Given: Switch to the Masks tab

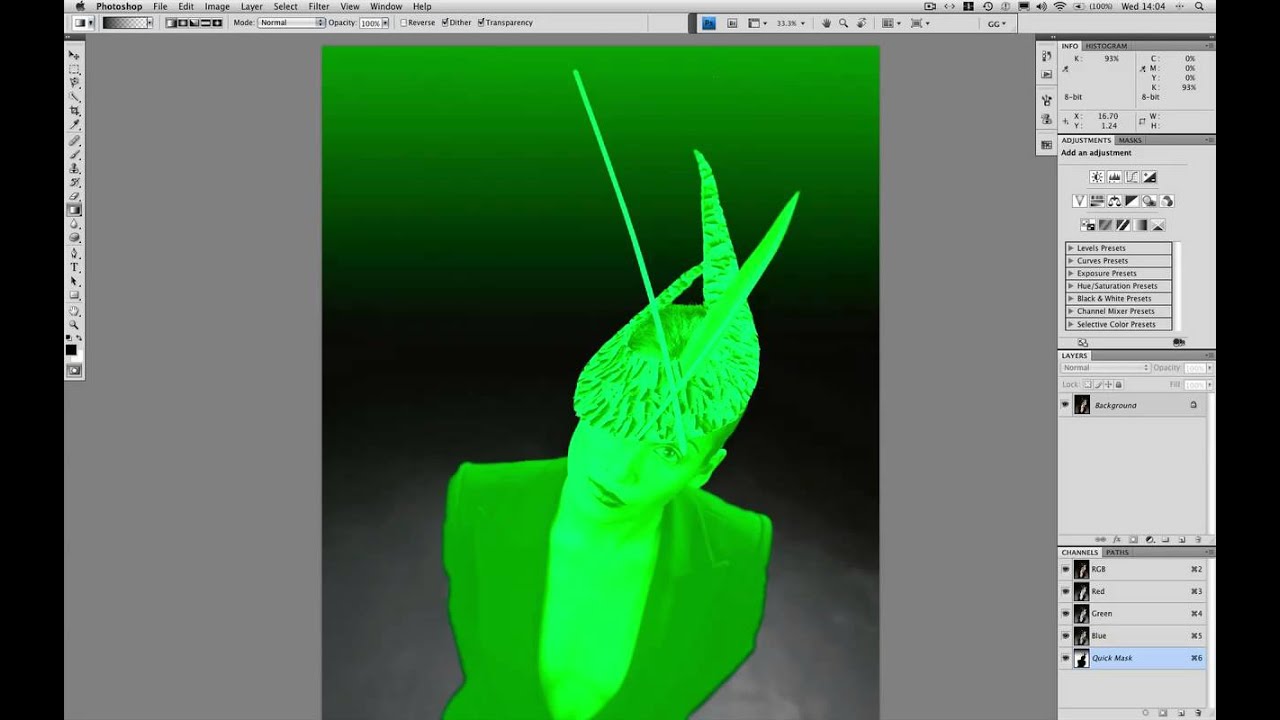Looking at the screenshot, I should coord(1130,140).
